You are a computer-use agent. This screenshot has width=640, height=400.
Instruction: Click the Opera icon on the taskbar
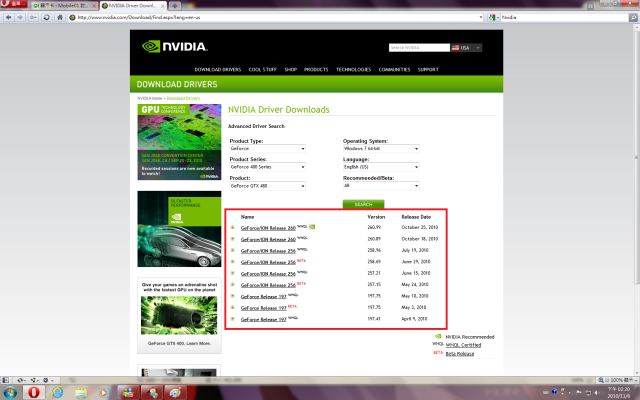coord(33,393)
